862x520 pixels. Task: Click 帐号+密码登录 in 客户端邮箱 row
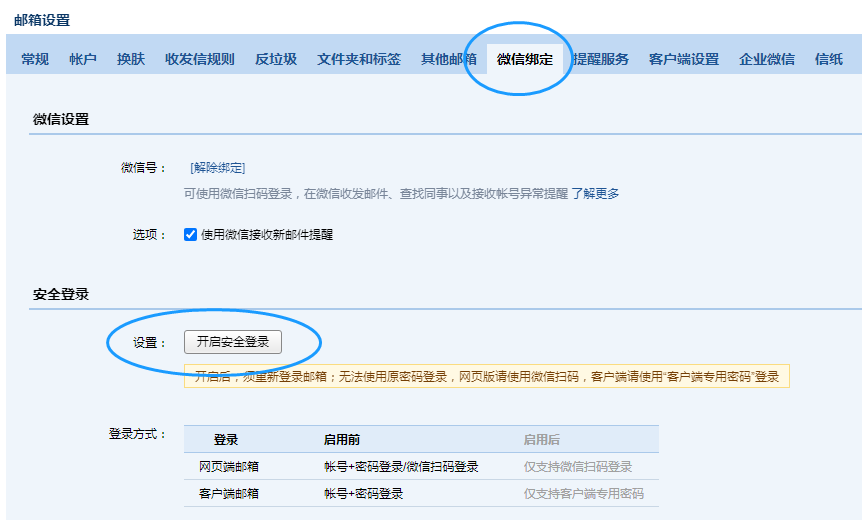(363, 494)
